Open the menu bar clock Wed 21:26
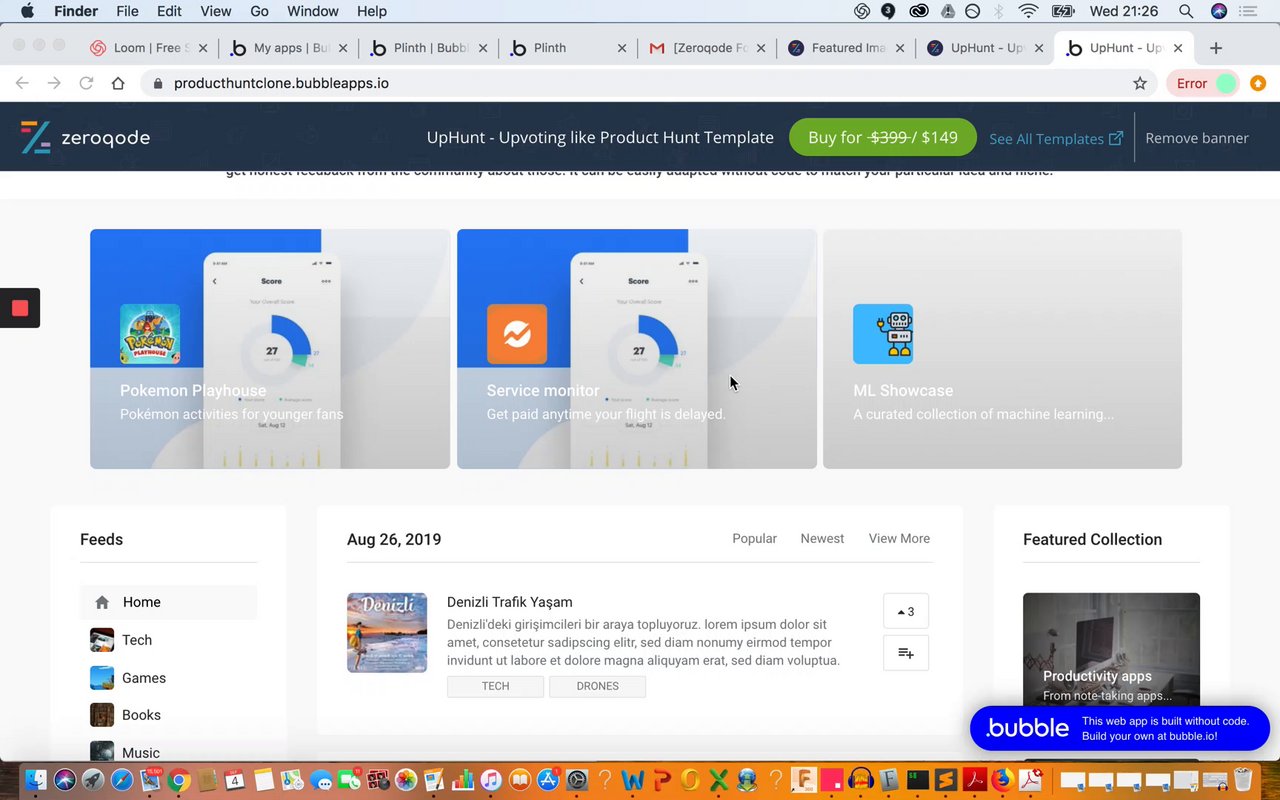This screenshot has width=1280, height=800. (1124, 11)
